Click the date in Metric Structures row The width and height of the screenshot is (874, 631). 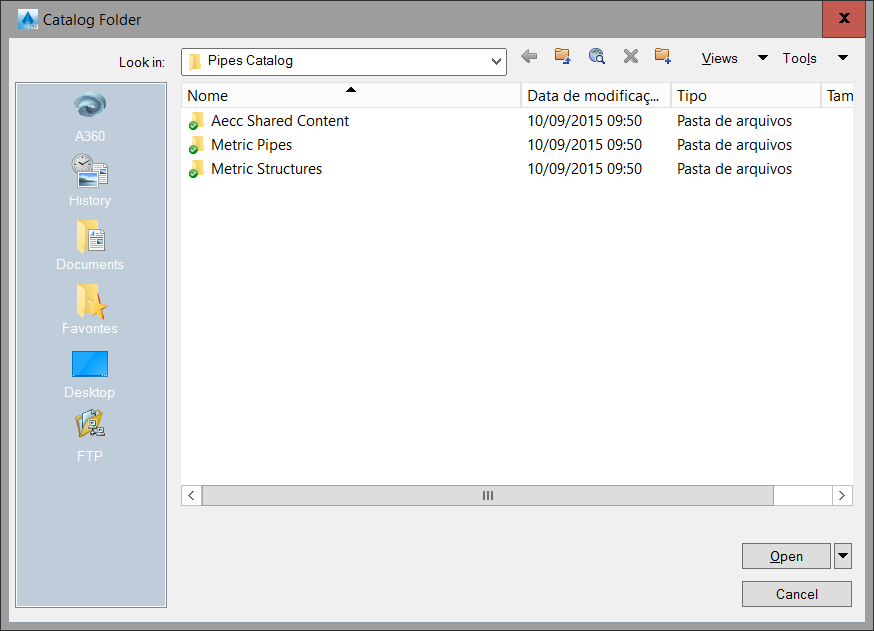pyautogui.click(x=585, y=169)
